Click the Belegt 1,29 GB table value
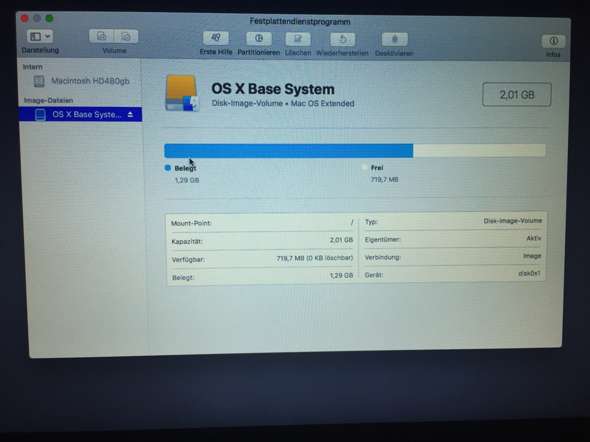Viewport: 590px width, 442px height. tap(341, 275)
